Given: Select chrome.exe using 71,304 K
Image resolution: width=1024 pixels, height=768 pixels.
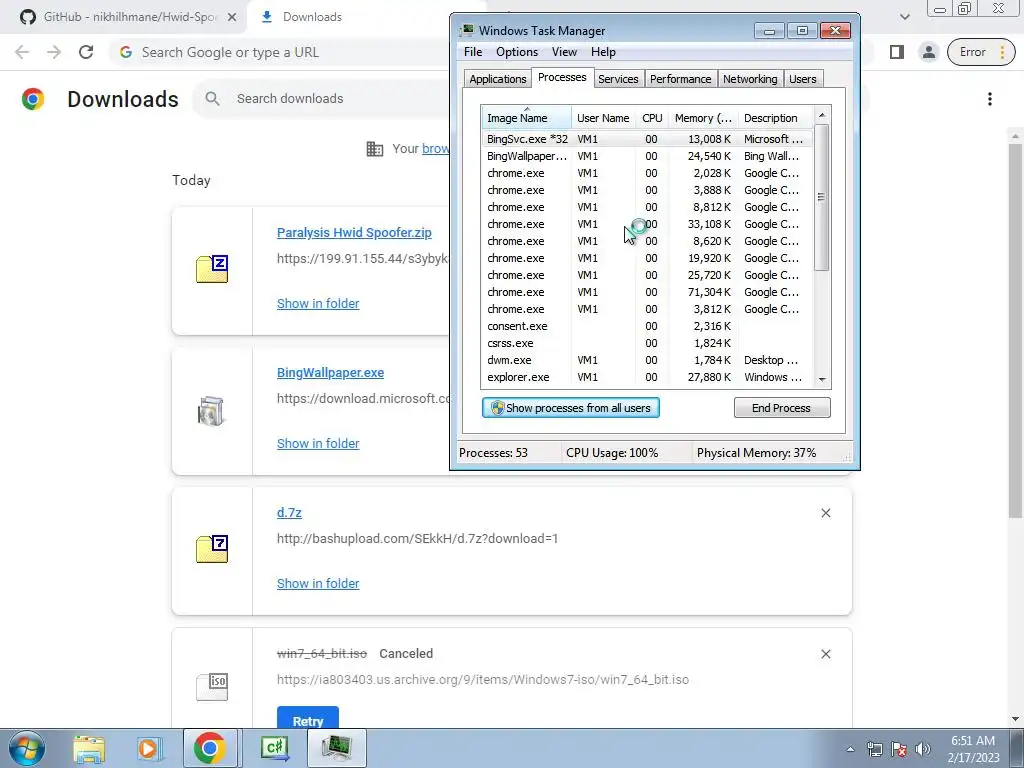Looking at the screenshot, I should coord(647,292).
